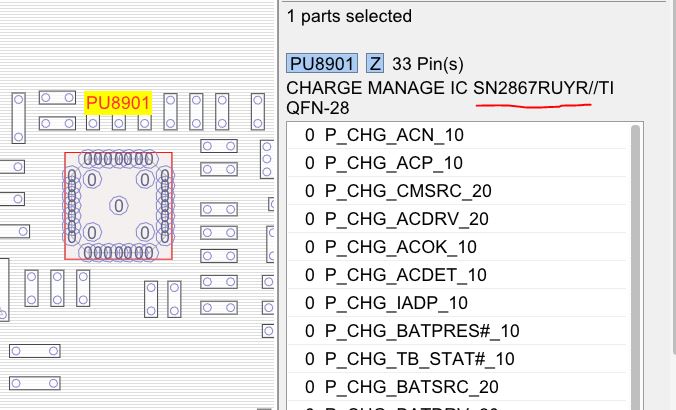Select the P_CHG_CMSRC_20 pin row
The height and width of the screenshot is (410, 676).
(x=457, y=191)
